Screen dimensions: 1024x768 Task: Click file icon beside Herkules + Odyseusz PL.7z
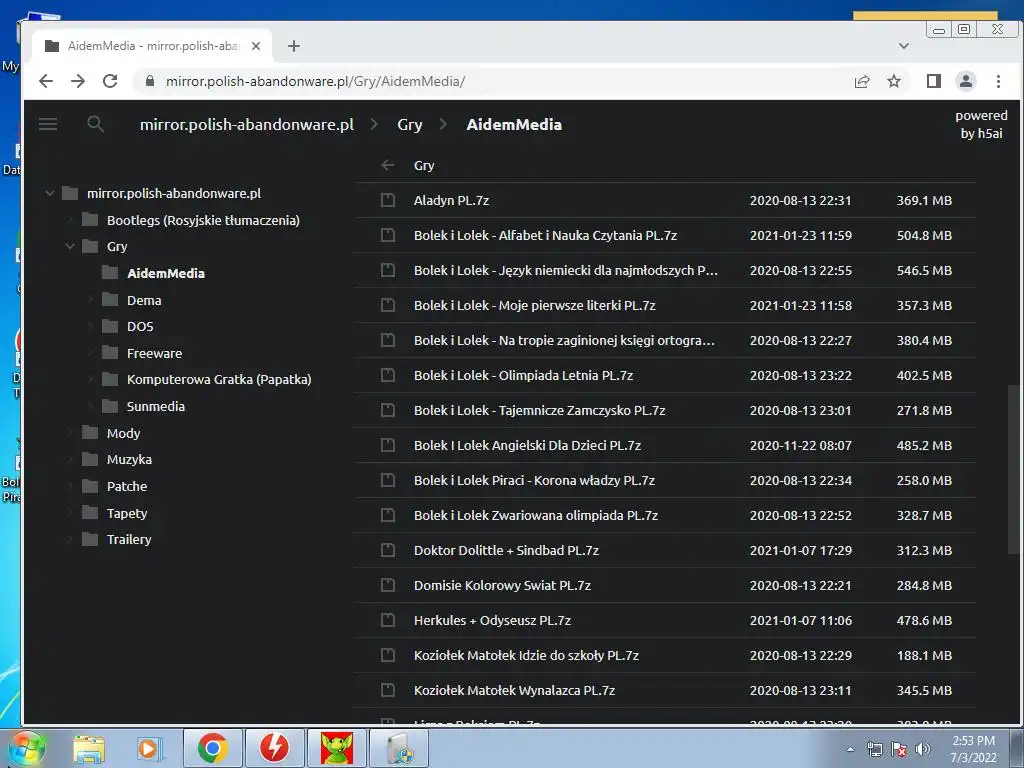[388, 620]
